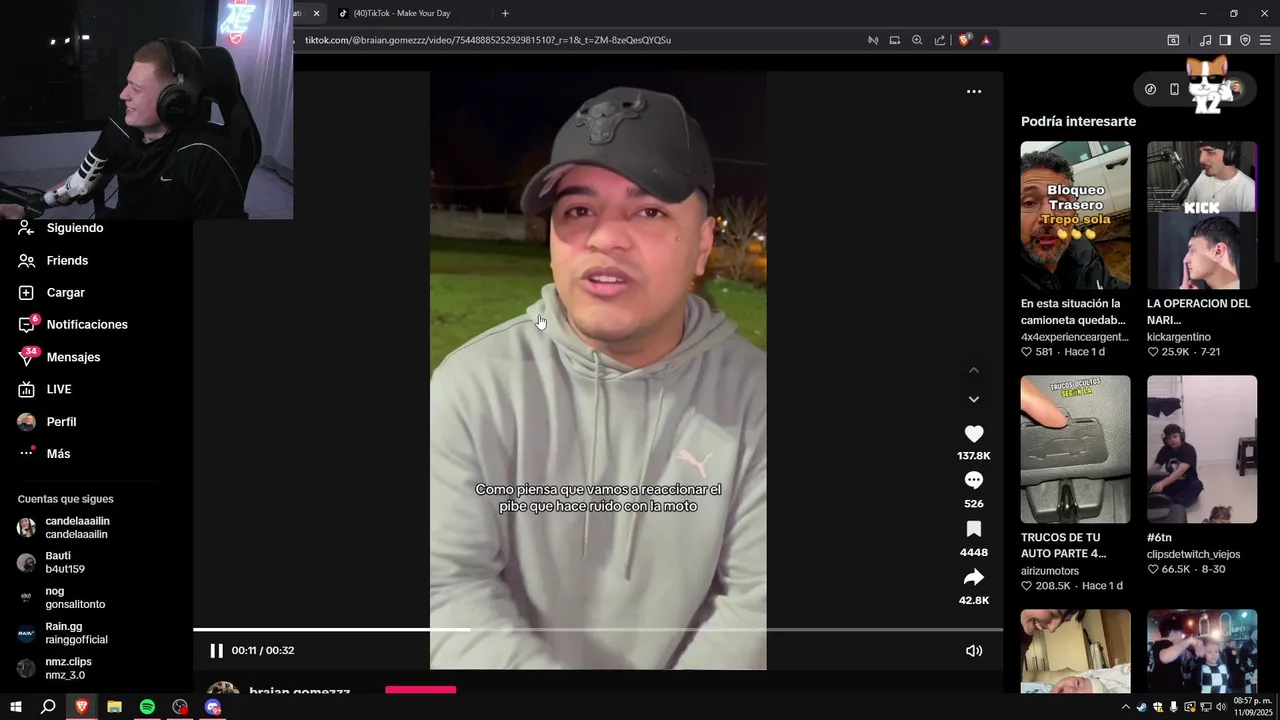
Task: Show hidden system tray icons
Action: click(x=1126, y=707)
